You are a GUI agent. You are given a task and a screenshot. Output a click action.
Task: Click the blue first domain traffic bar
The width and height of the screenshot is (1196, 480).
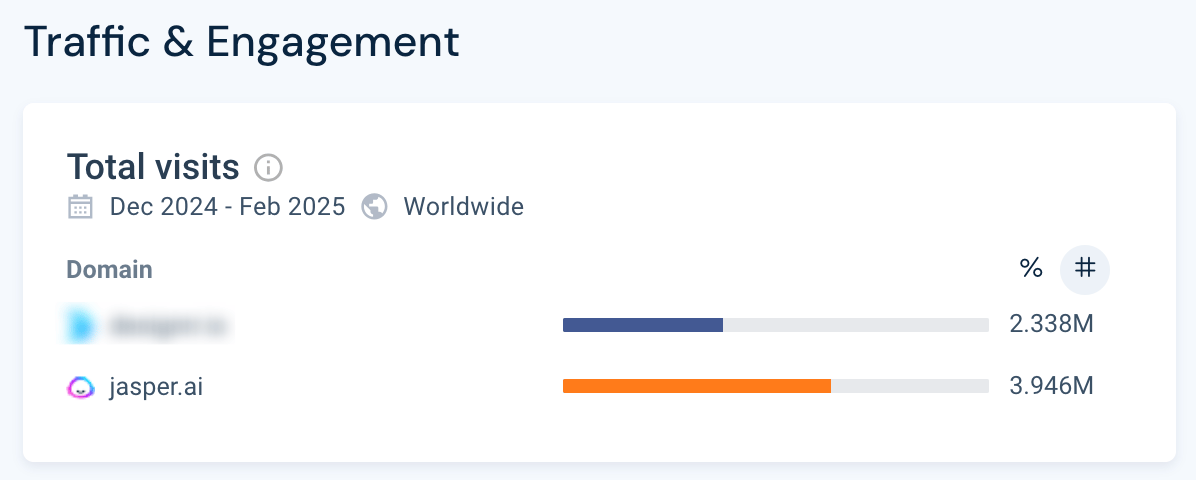[643, 325]
